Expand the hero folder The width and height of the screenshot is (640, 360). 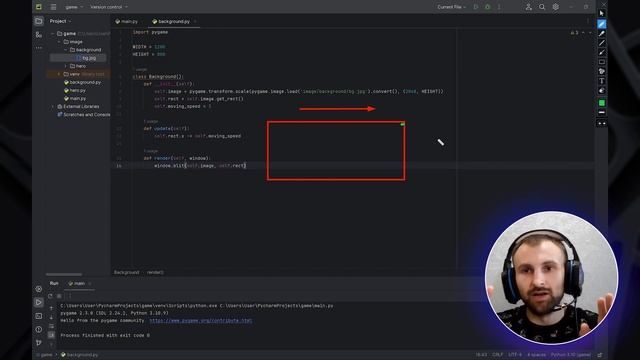[66, 66]
